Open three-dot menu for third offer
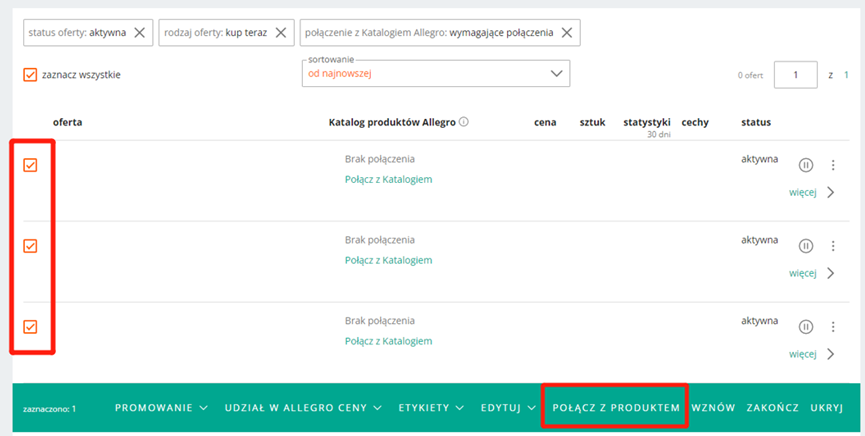The width and height of the screenshot is (865, 436). pos(833,326)
